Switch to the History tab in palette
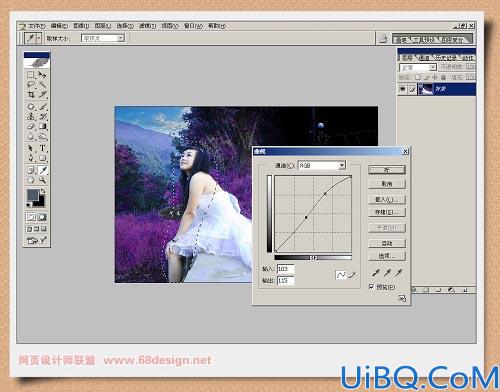The image size is (500, 392). (x=447, y=58)
